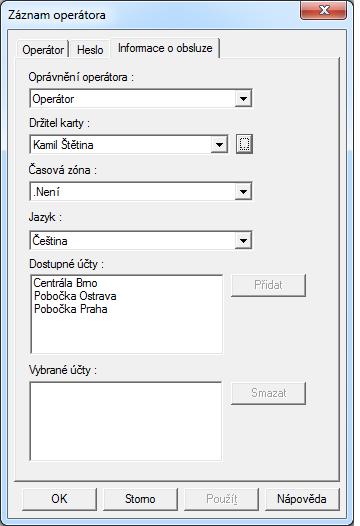Expand the Jazyk dropdown arrow
360x526 pixels.
[243, 240]
